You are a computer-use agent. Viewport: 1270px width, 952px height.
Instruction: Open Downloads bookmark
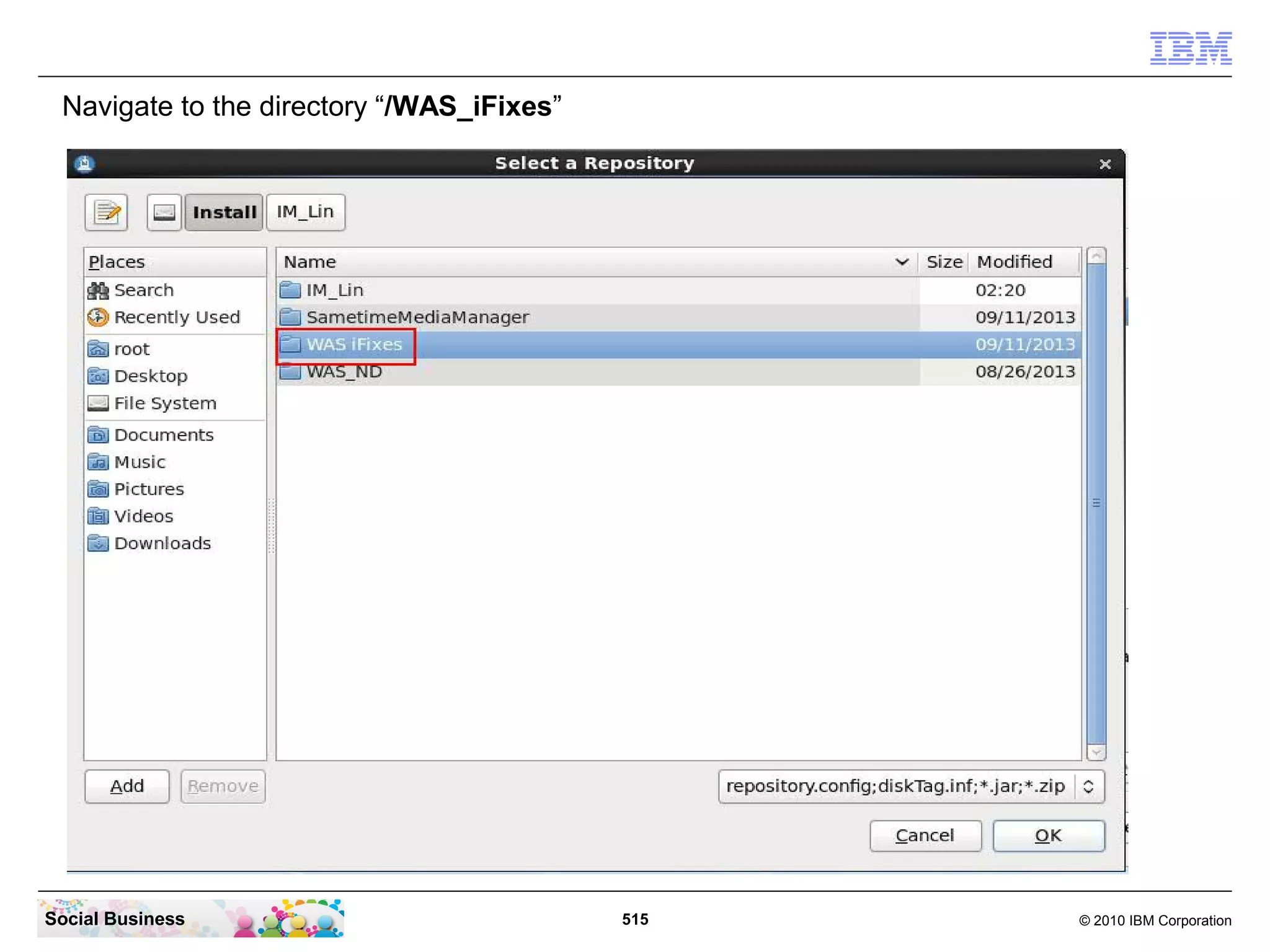175,544
